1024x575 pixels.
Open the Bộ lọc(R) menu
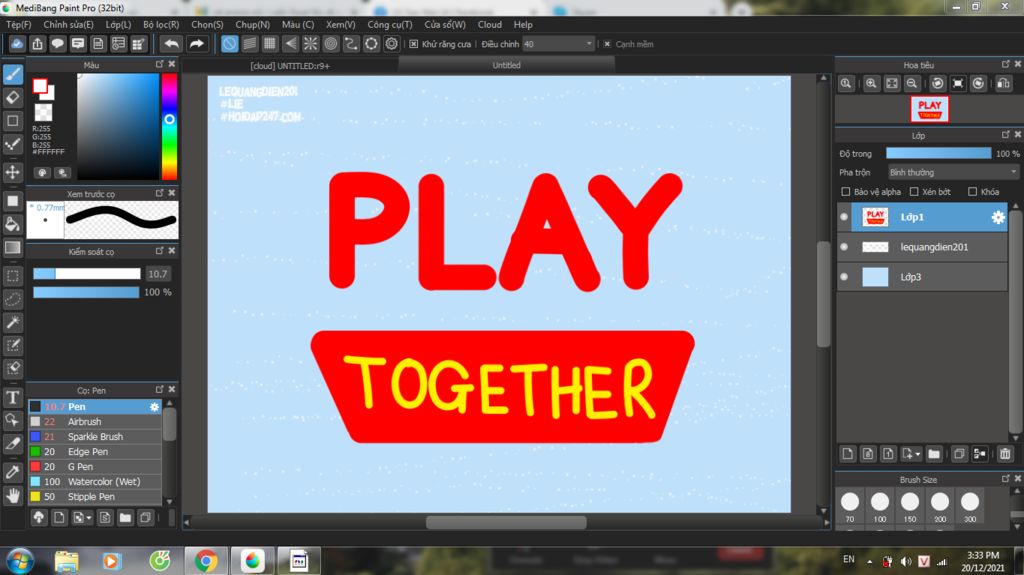[161, 25]
